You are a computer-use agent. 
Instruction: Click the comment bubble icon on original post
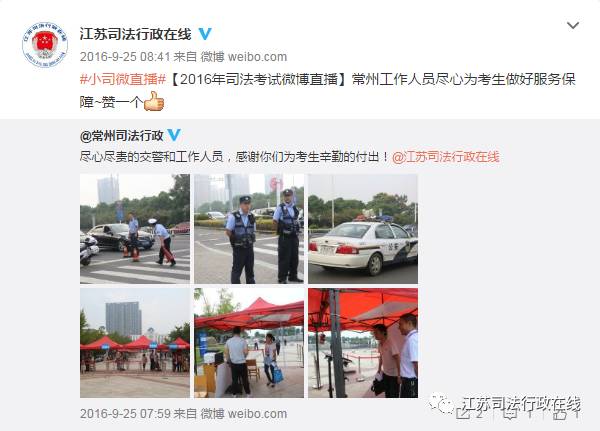point(512,413)
